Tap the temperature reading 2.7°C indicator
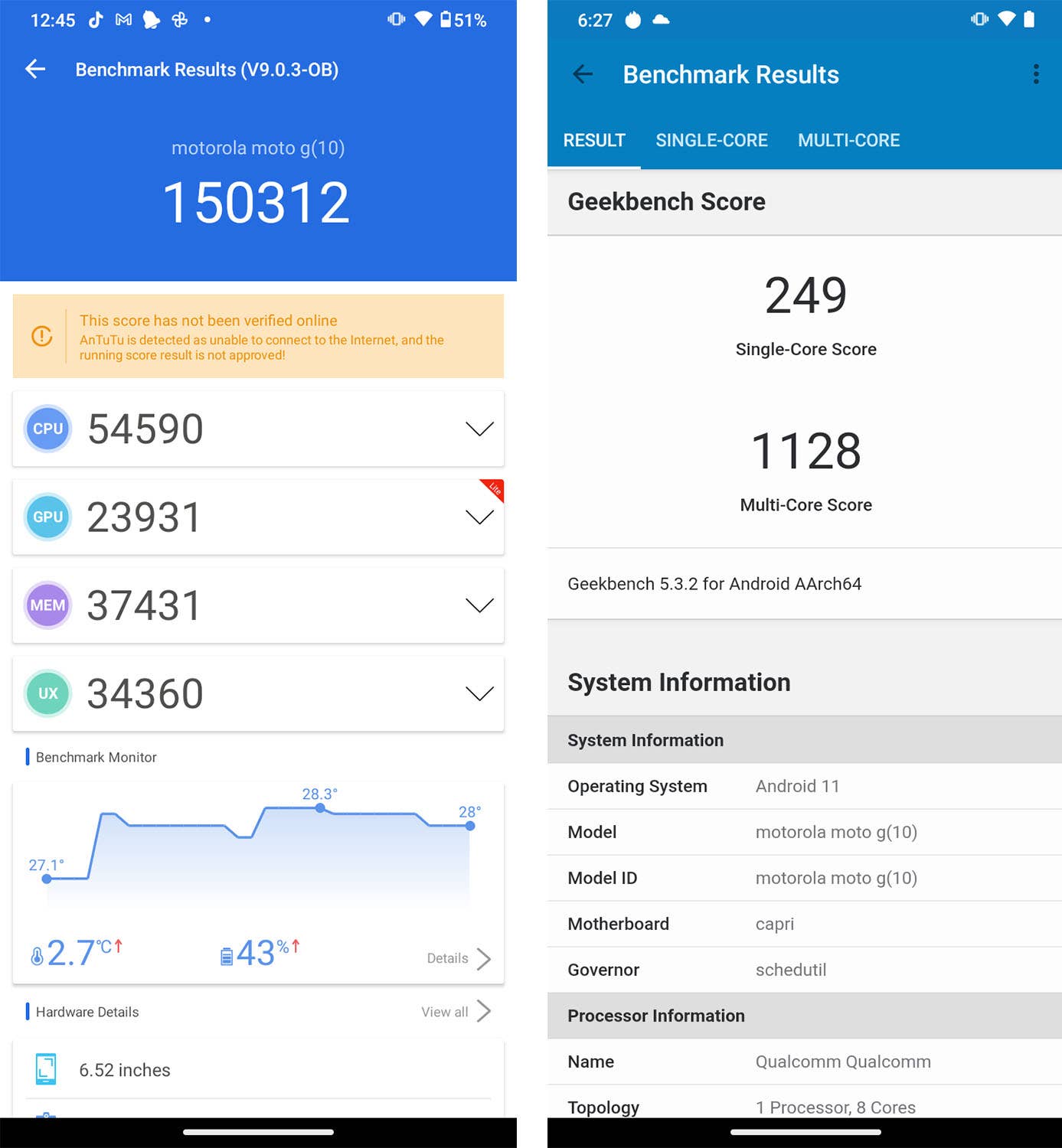The width and height of the screenshot is (1062, 1148). tap(77, 952)
